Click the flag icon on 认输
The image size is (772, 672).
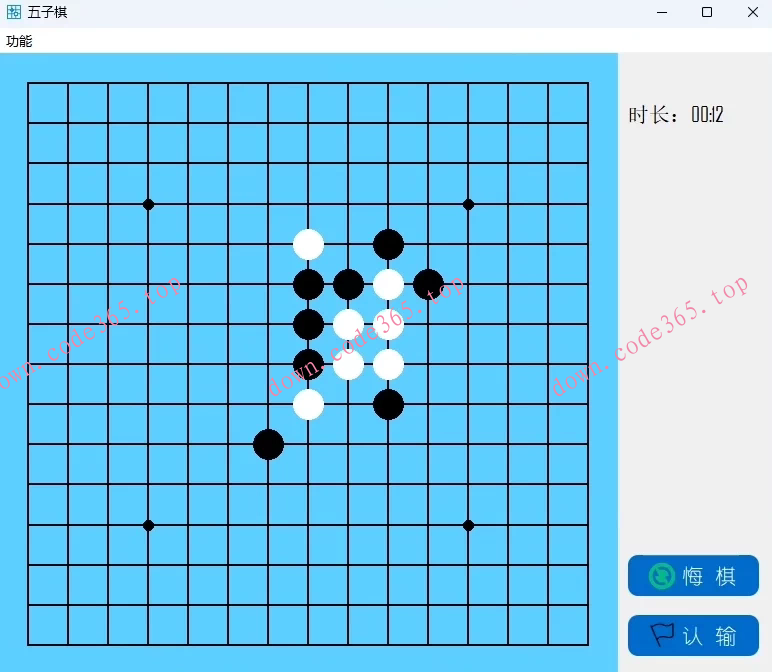click(662, 635)
